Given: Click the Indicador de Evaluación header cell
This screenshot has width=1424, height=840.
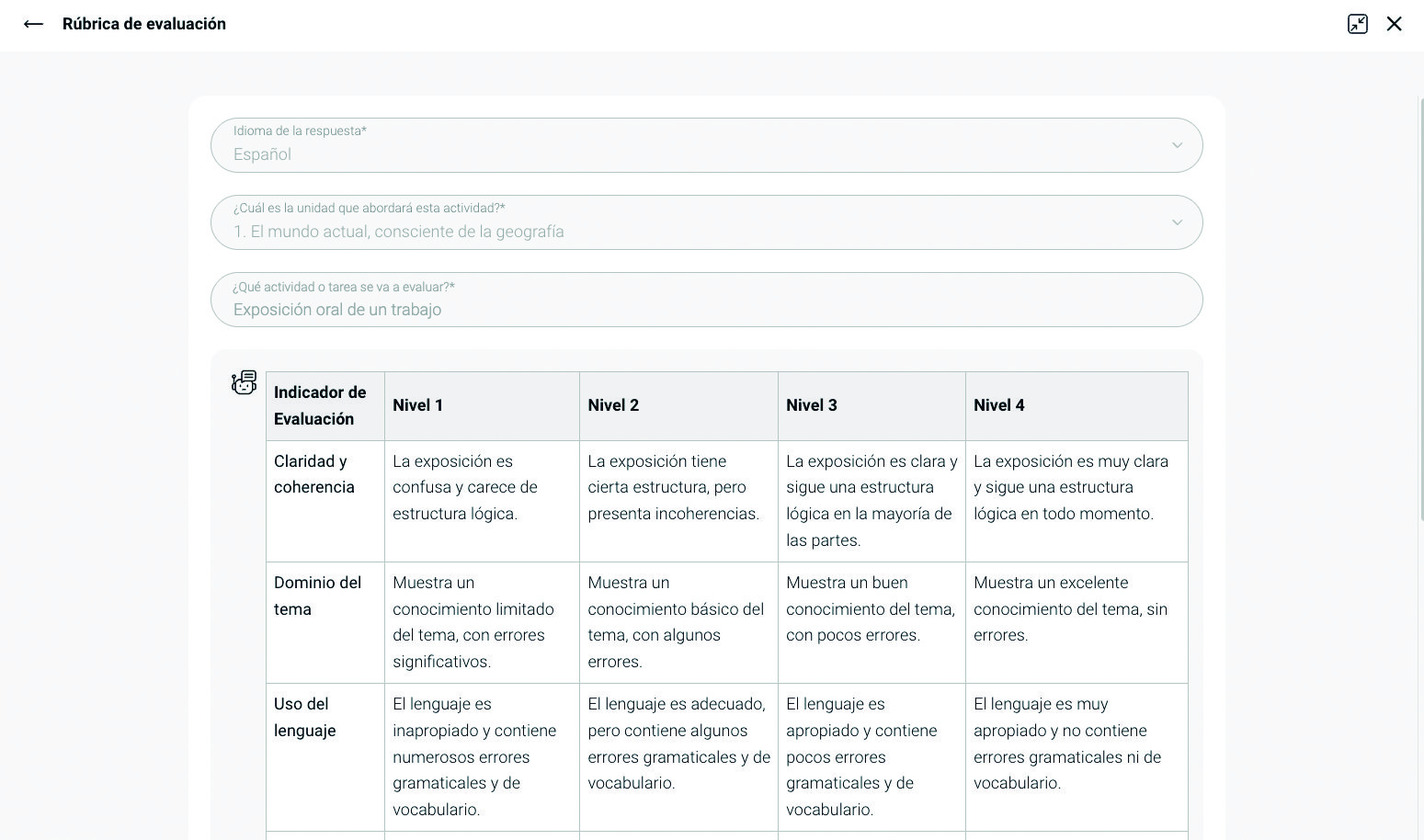Looking at the screenshot, I should [x=320, y=405].
